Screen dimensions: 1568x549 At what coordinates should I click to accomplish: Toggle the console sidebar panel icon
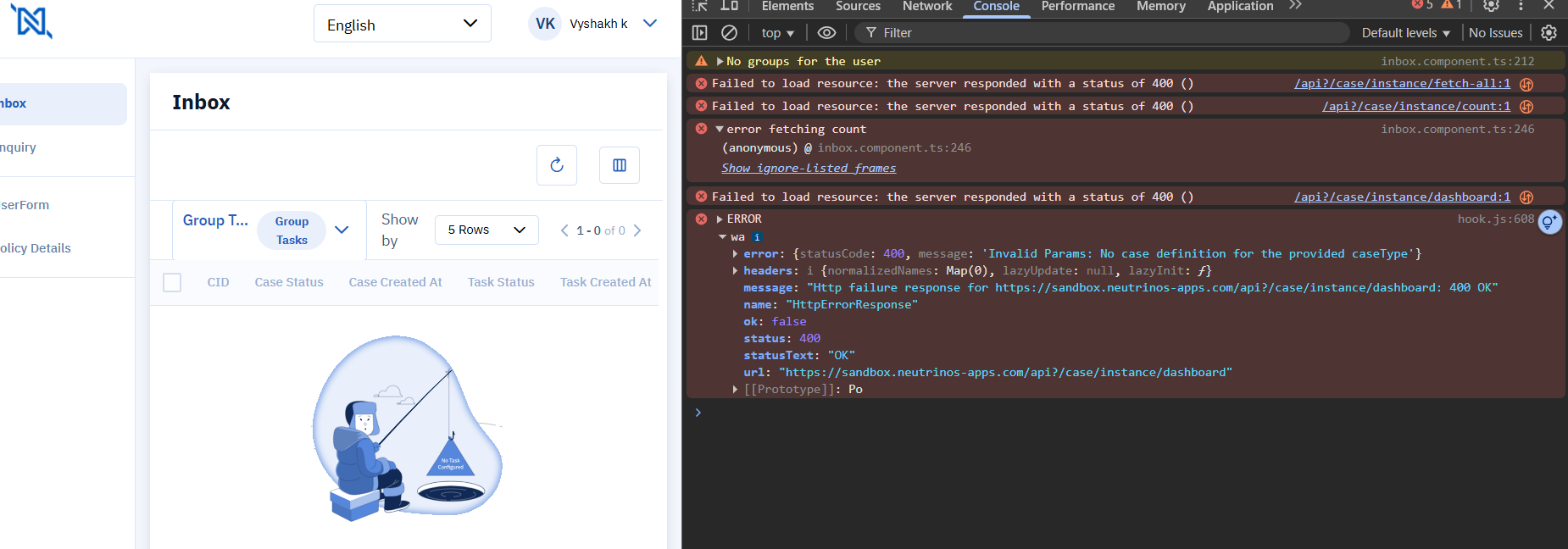point(699,33)
